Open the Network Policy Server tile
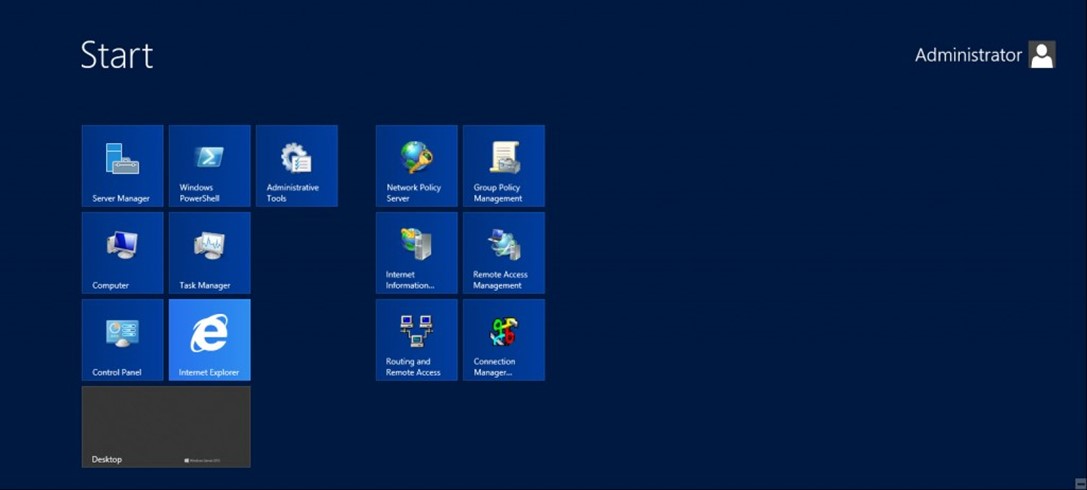 pyautogui.click(x=417, y=166)
